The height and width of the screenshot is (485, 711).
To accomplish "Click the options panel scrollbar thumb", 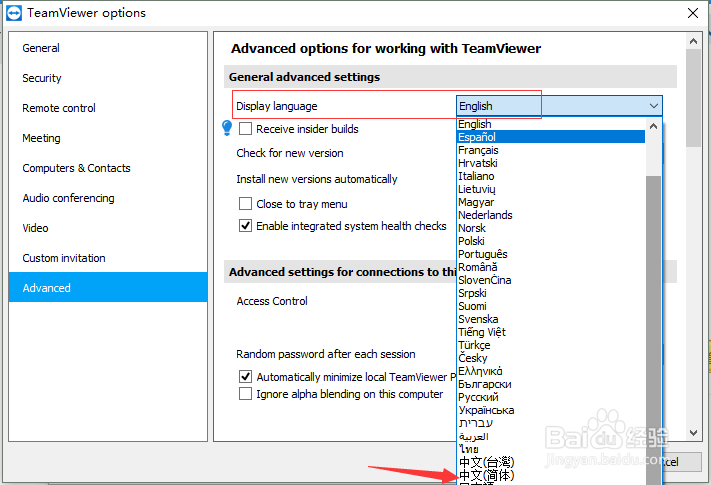I will click(693, 98).
